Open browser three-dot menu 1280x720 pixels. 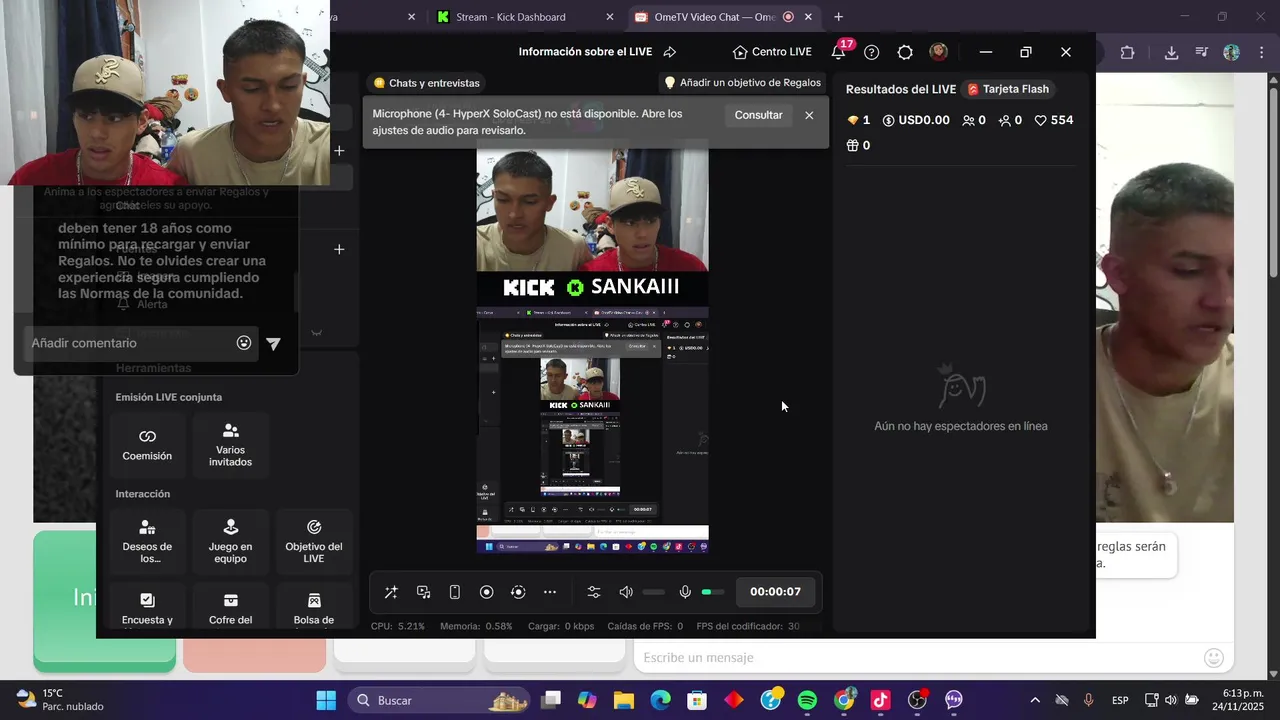click(x=1263, y=53)
